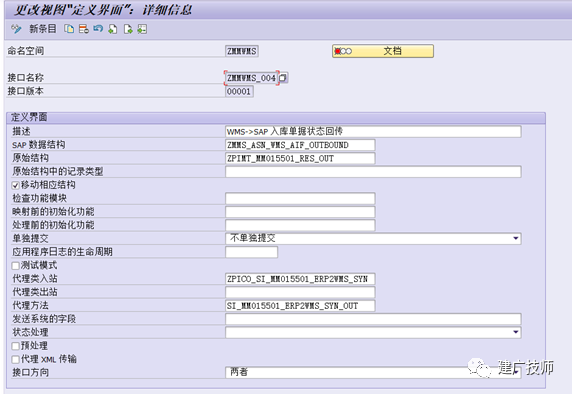Click the 发送系统的字段 input field
This screenshot has height=394, width=572.
[x=373, y=319]
